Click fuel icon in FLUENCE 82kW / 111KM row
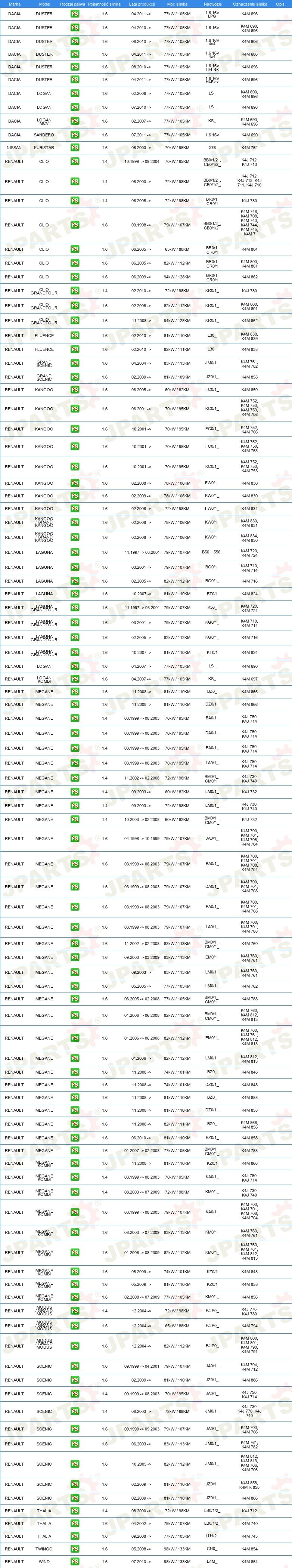This screenshot has height=1568, width=292. pyautogui.click(x=75, y=349)
